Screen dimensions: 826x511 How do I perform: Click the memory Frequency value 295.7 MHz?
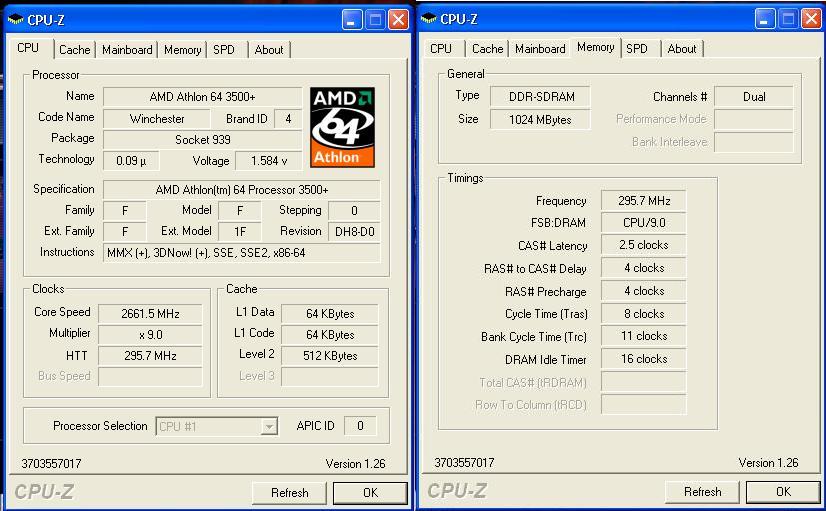(x=644, y=201)
